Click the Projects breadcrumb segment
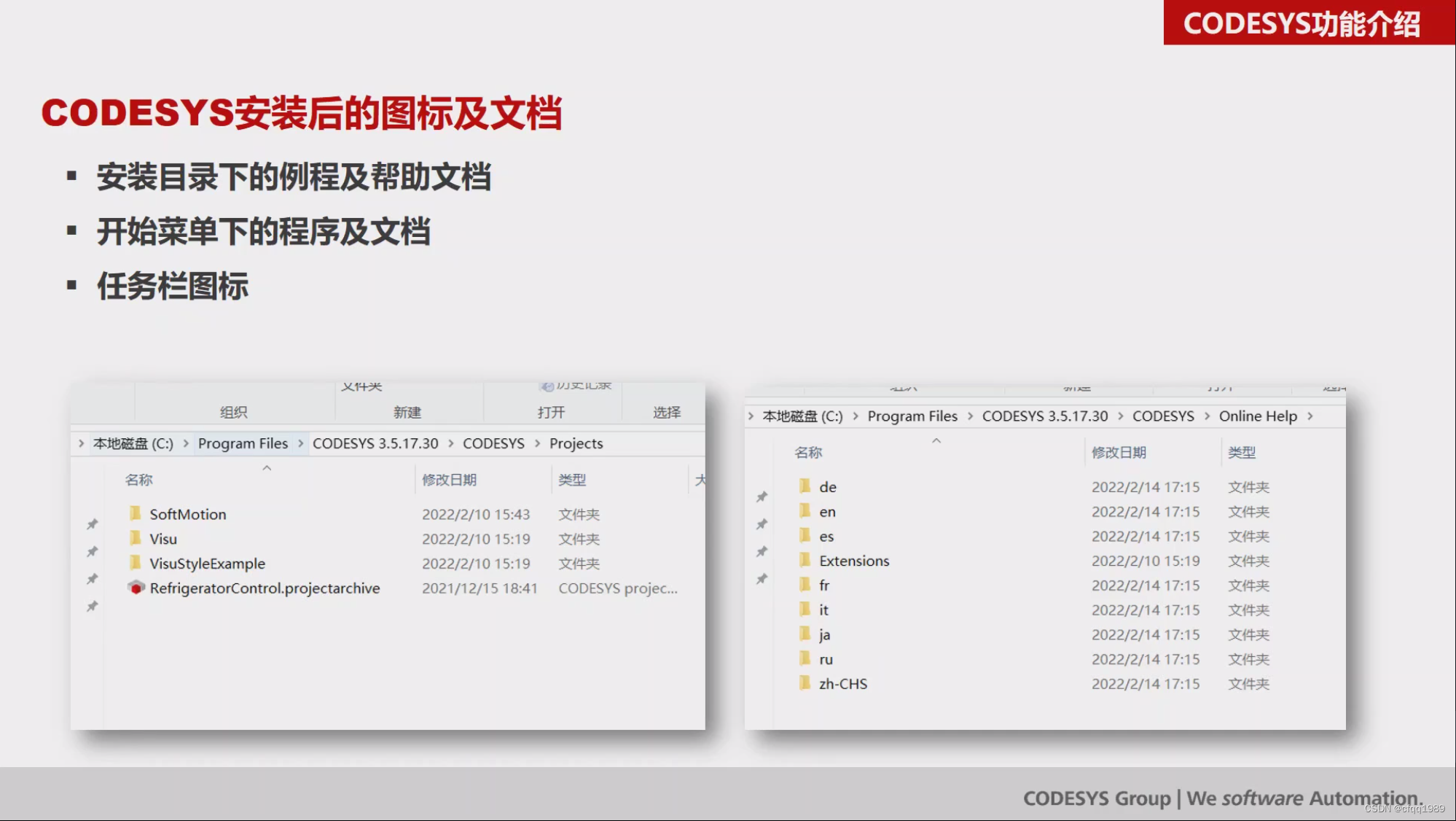 click(576, 443)
